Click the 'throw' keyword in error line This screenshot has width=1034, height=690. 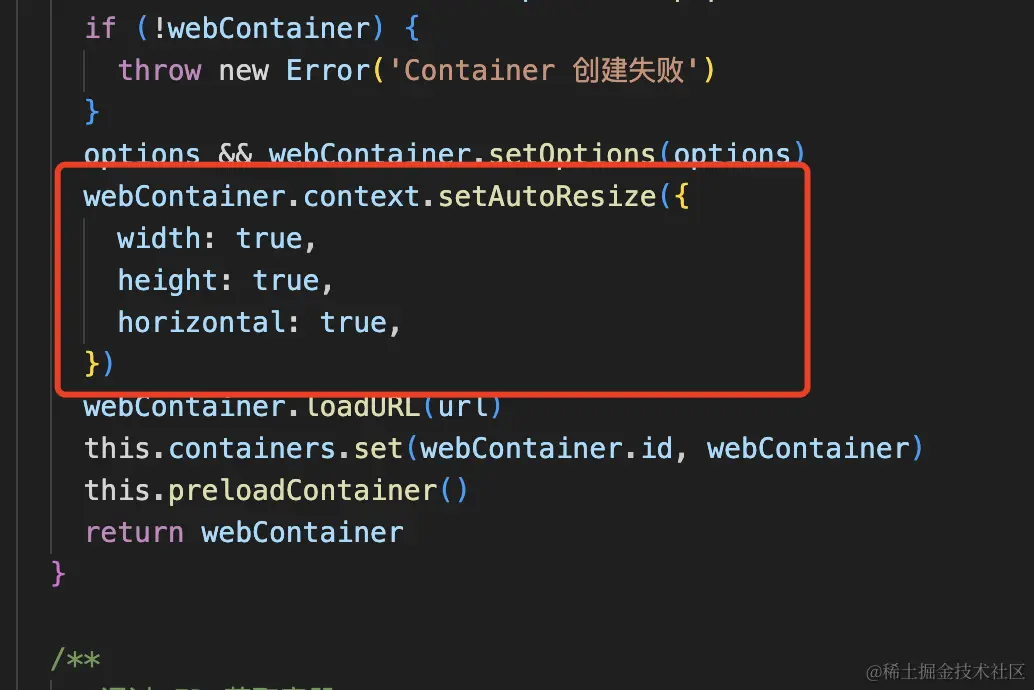pos(160,70)
